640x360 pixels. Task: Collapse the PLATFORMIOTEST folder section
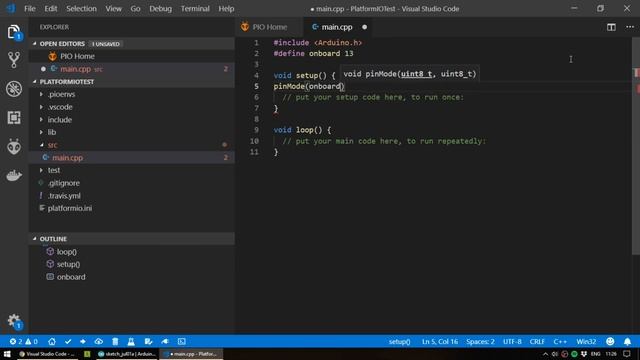pos(131,82)
